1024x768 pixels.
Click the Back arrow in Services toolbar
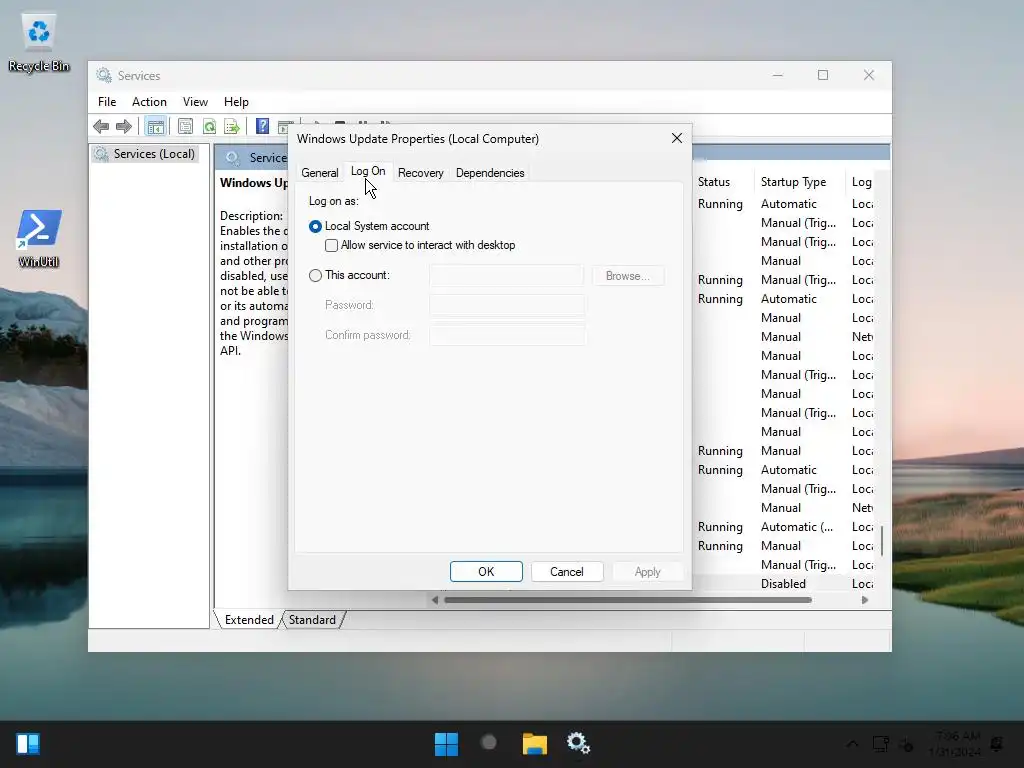coord(101,126)
